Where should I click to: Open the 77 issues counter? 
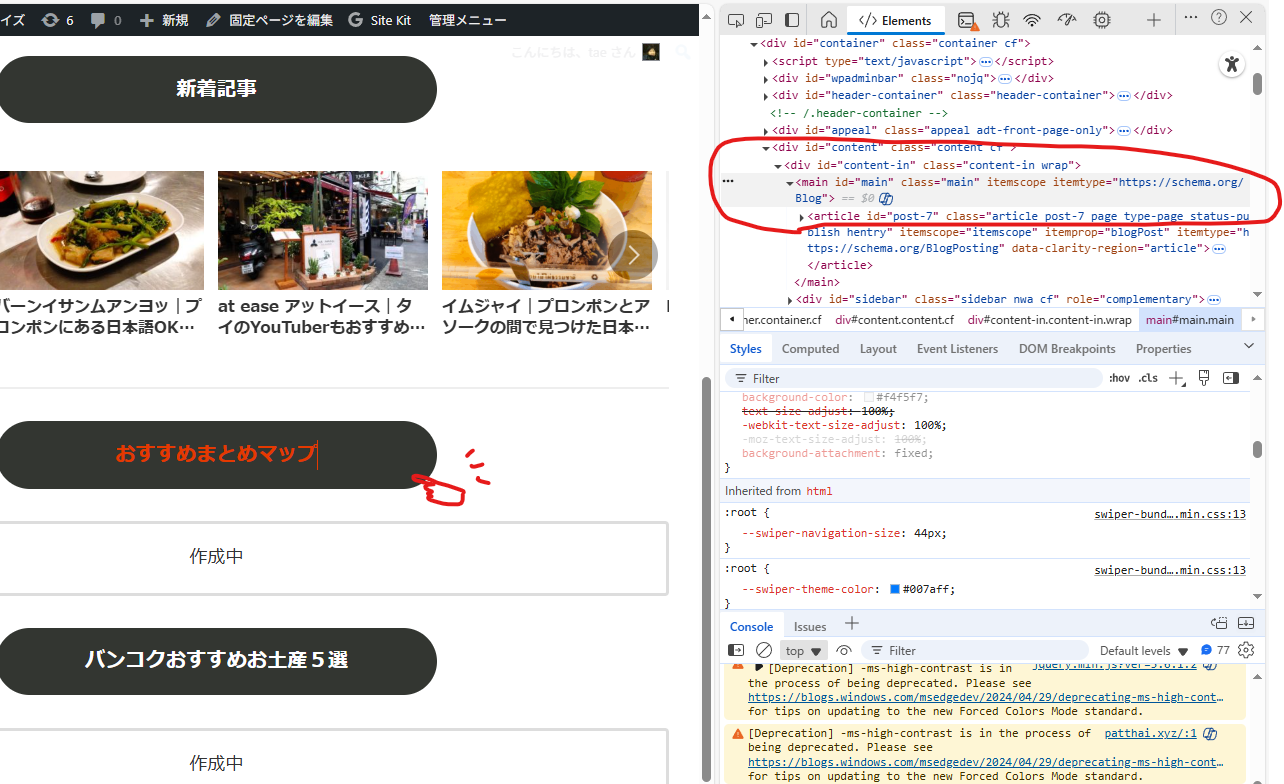click(1215, 650)
